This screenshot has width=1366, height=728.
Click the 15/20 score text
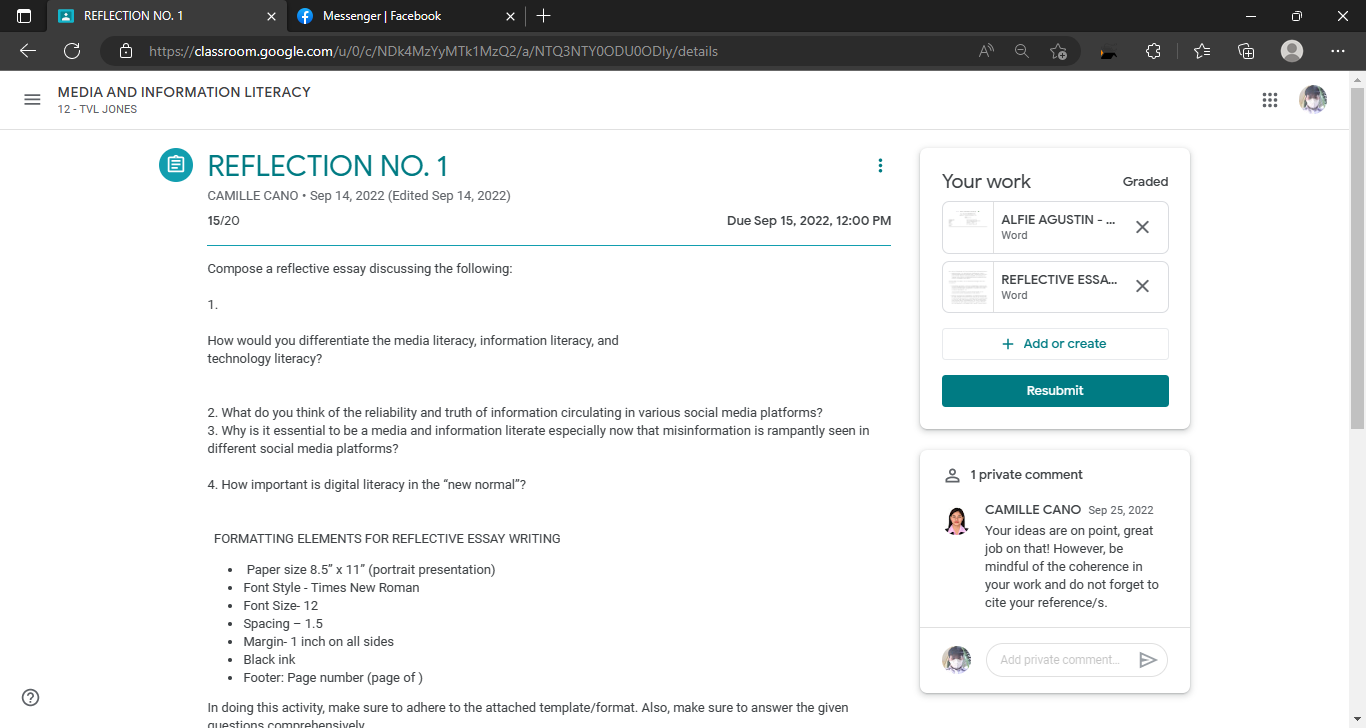223,221
